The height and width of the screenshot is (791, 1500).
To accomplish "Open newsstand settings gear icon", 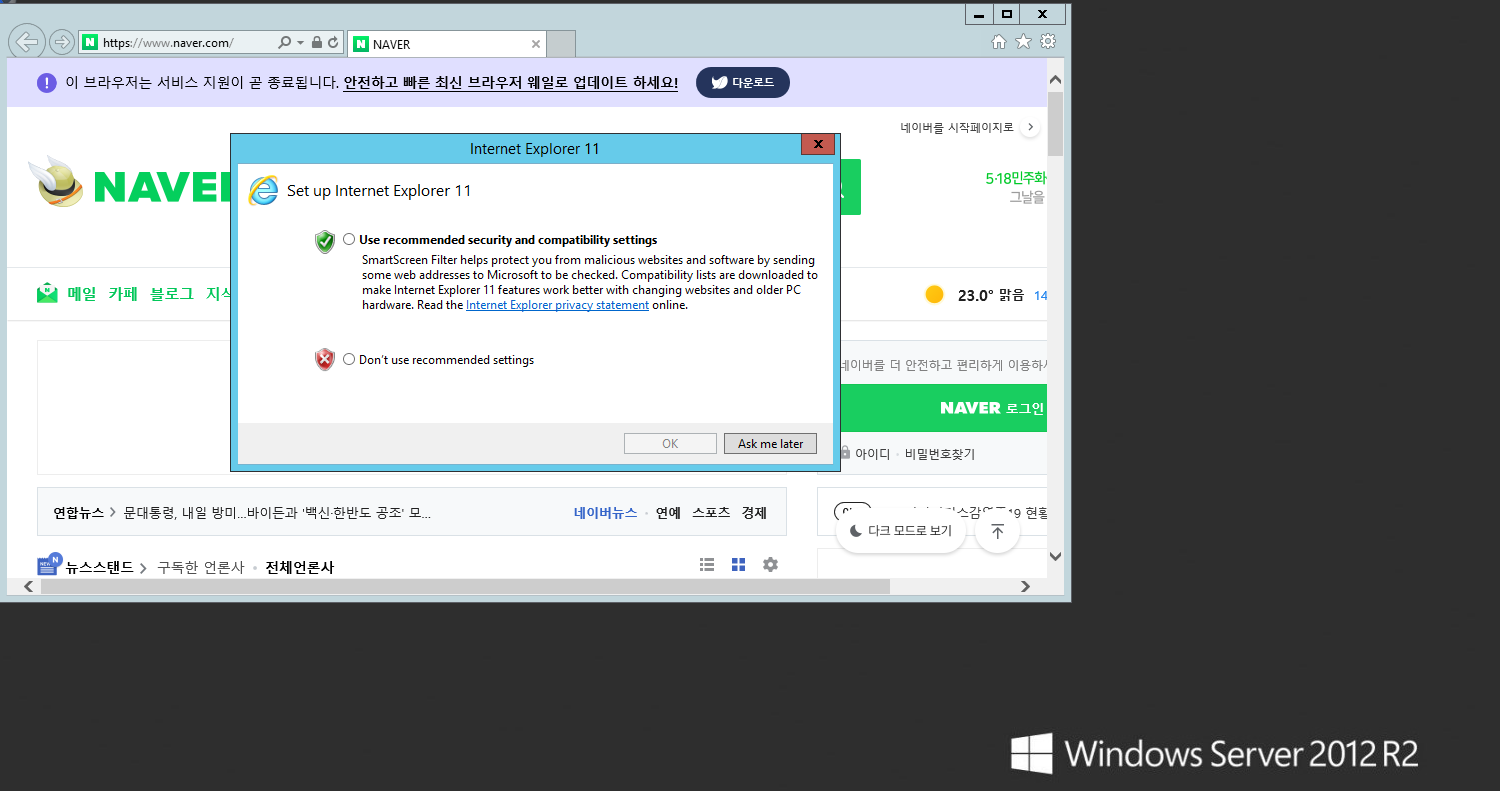I will click(x=770, y=564).
